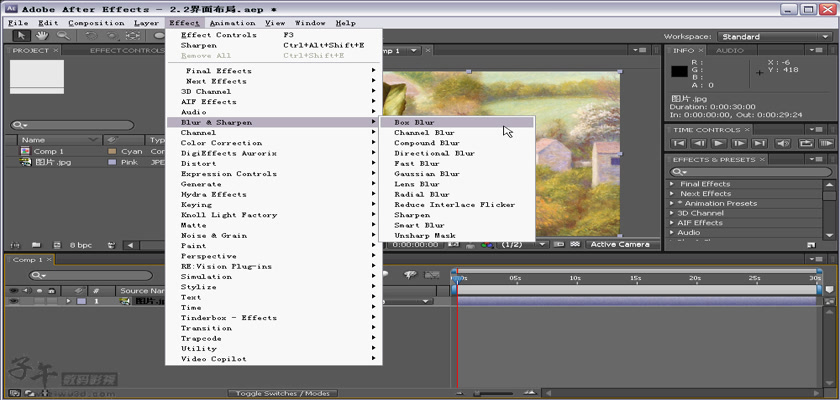Viewport: 840px width, 400px height.
Task: Toggle audio mute in Time Controls
Action: (x=783, y=143)
